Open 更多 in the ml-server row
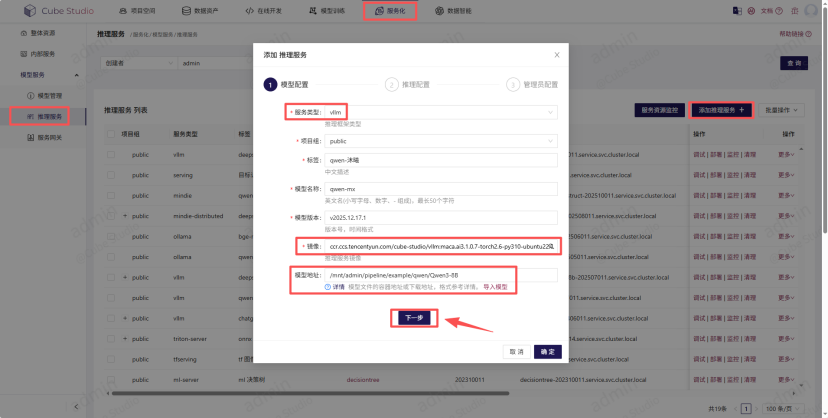This screenshot has height=418, width=828. pyautogui.click(x=786, y=379)
